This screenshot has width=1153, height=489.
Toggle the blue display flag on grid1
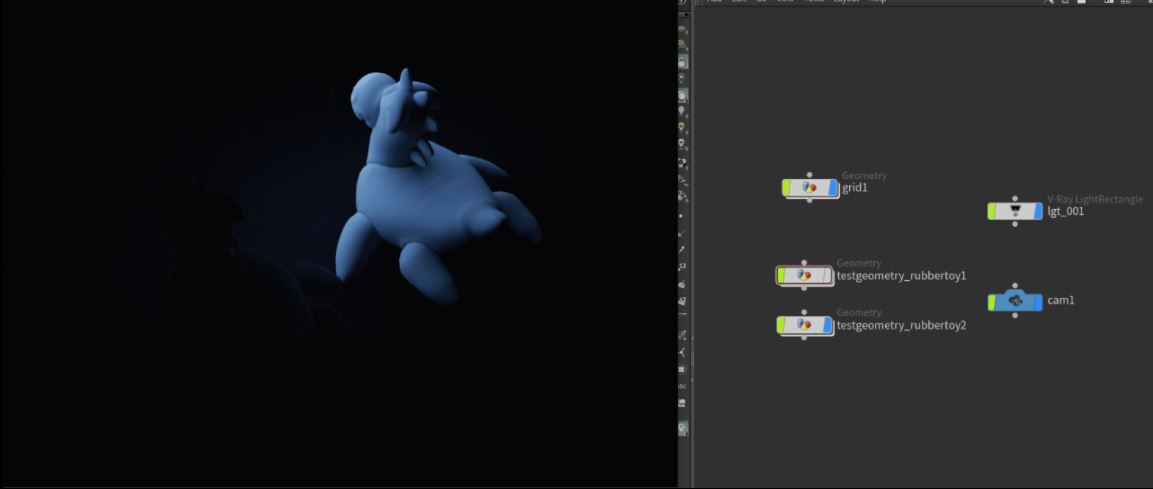(833, 188)
